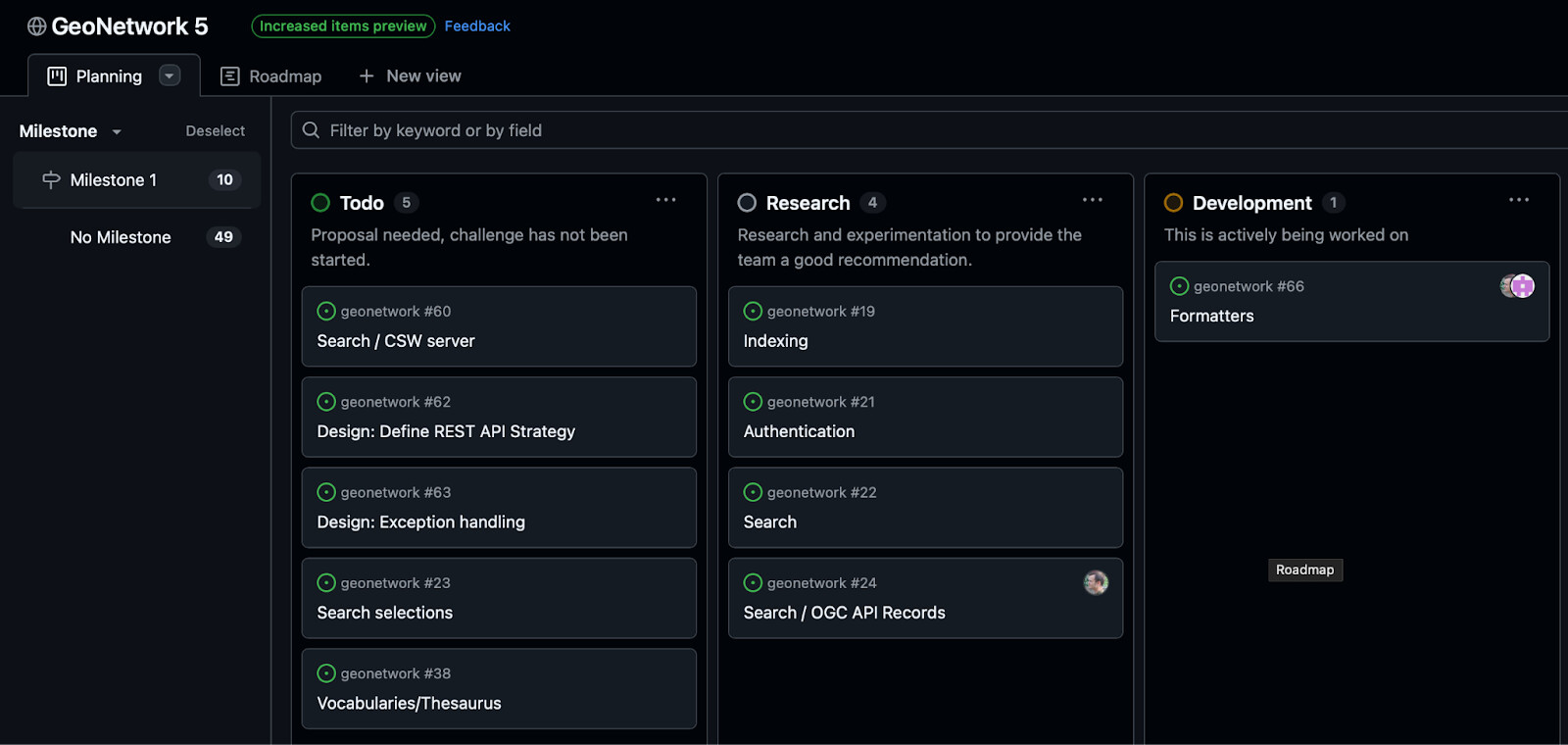1568x745 pixels.
Task: Click the Todo column status circle
Action: tap(320, 203)
